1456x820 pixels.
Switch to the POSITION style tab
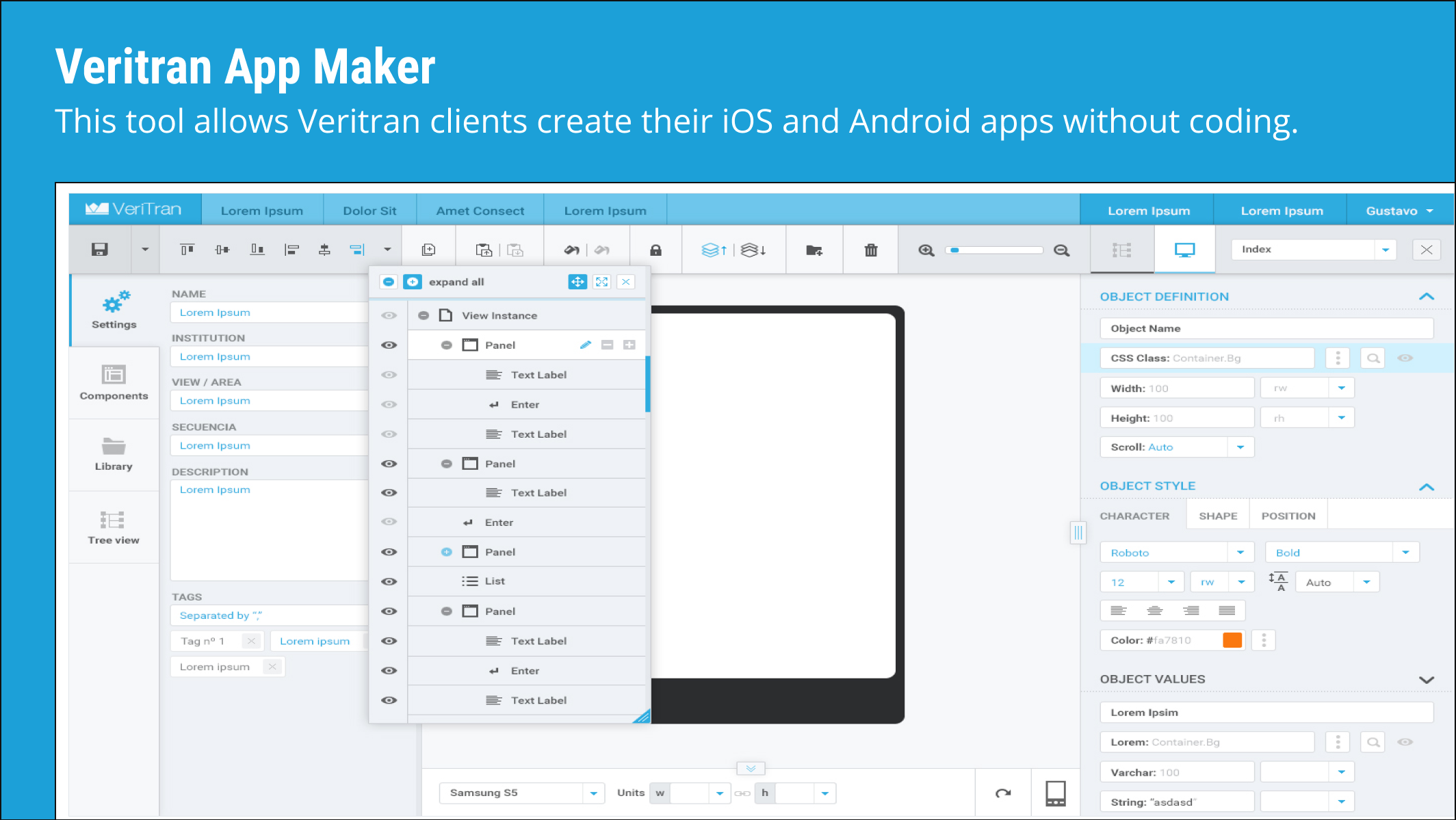pyautogui.click(x=1288, y=516)
